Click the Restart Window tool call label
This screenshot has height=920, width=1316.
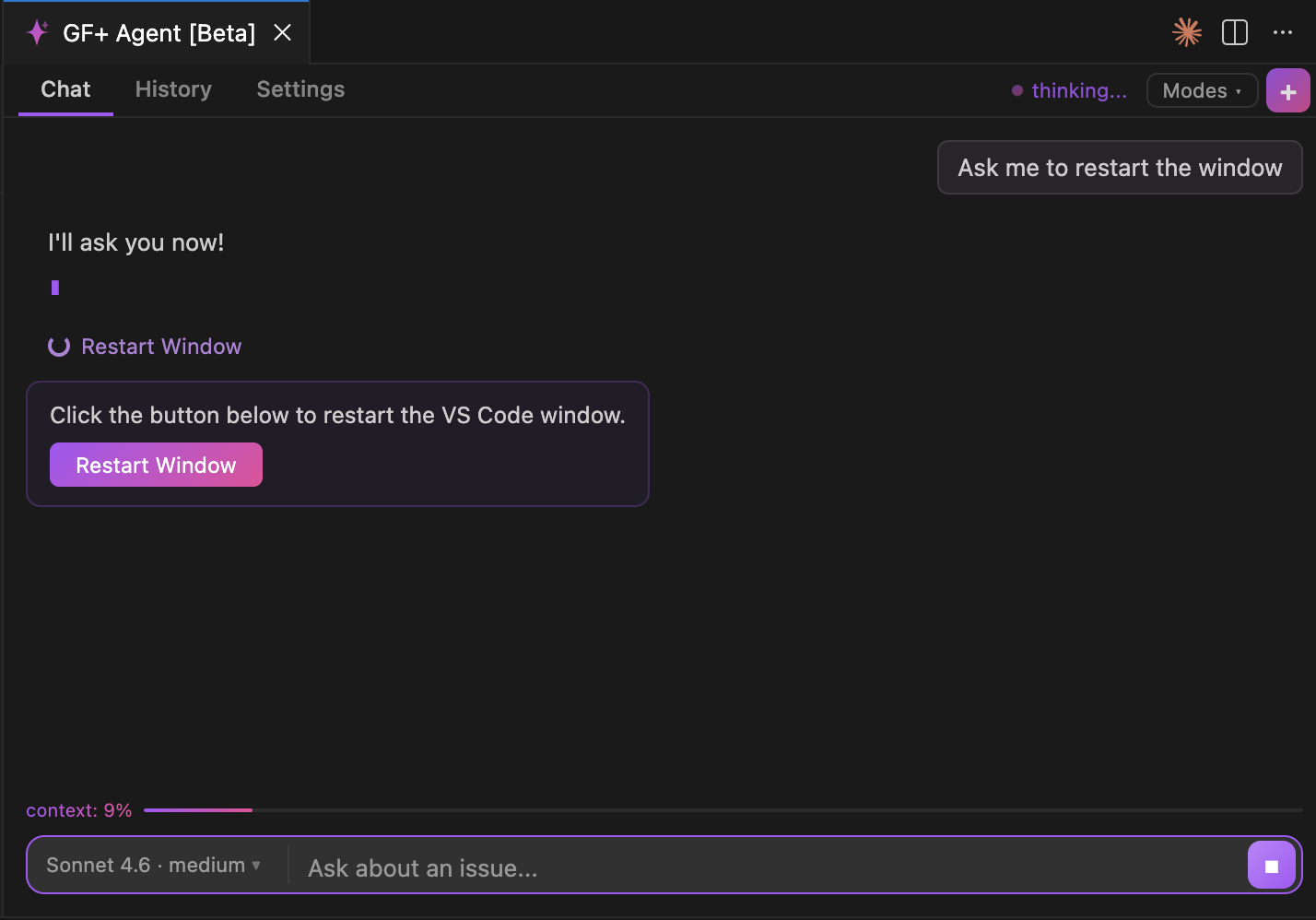click(x=161, y=346)
